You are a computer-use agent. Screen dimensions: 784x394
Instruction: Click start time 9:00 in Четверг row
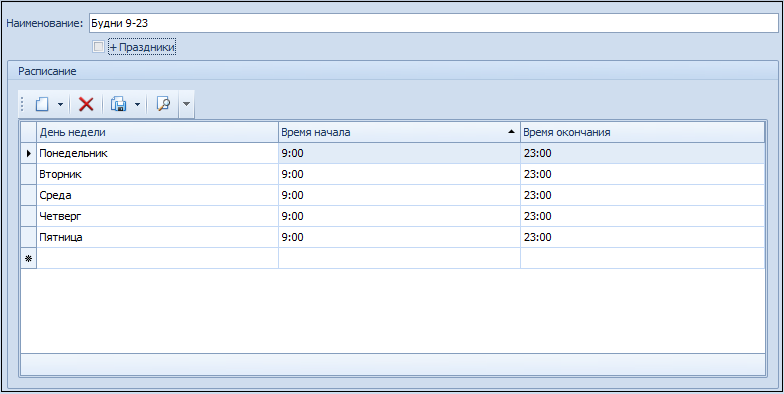pos(399,216)
